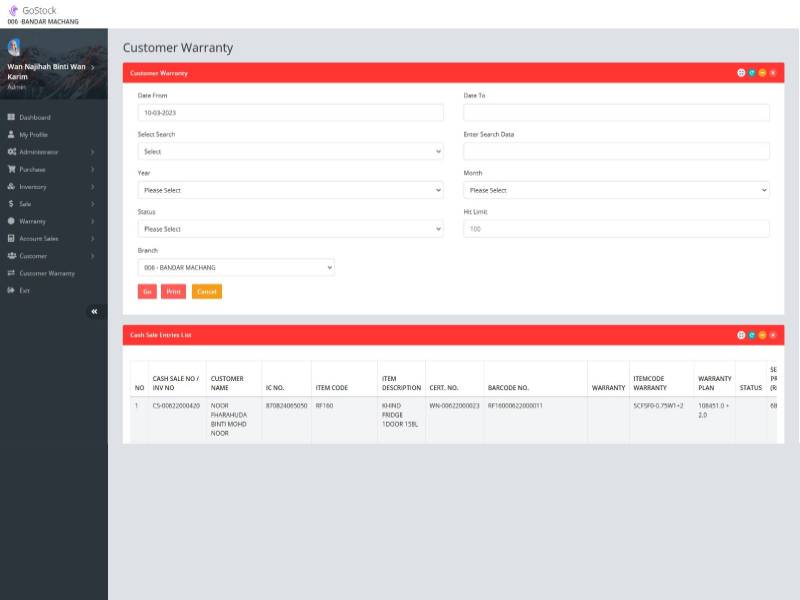
Task: Click the teal refresh icon on Customer Warranty panel
Action: 752,73
